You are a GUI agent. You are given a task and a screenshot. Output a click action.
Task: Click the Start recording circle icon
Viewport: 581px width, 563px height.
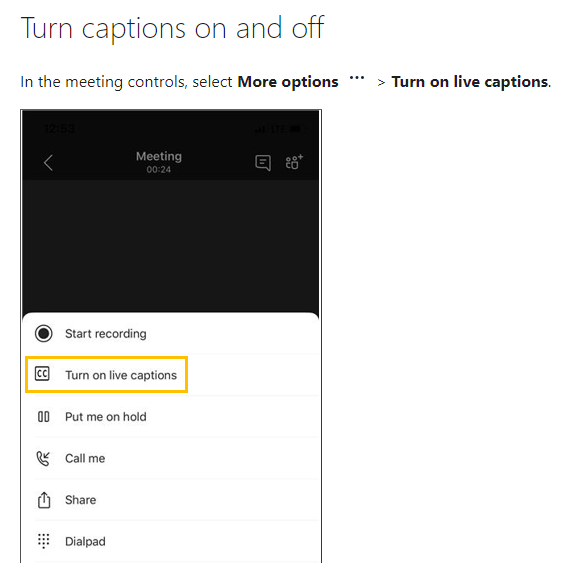(x=44, y=333)
